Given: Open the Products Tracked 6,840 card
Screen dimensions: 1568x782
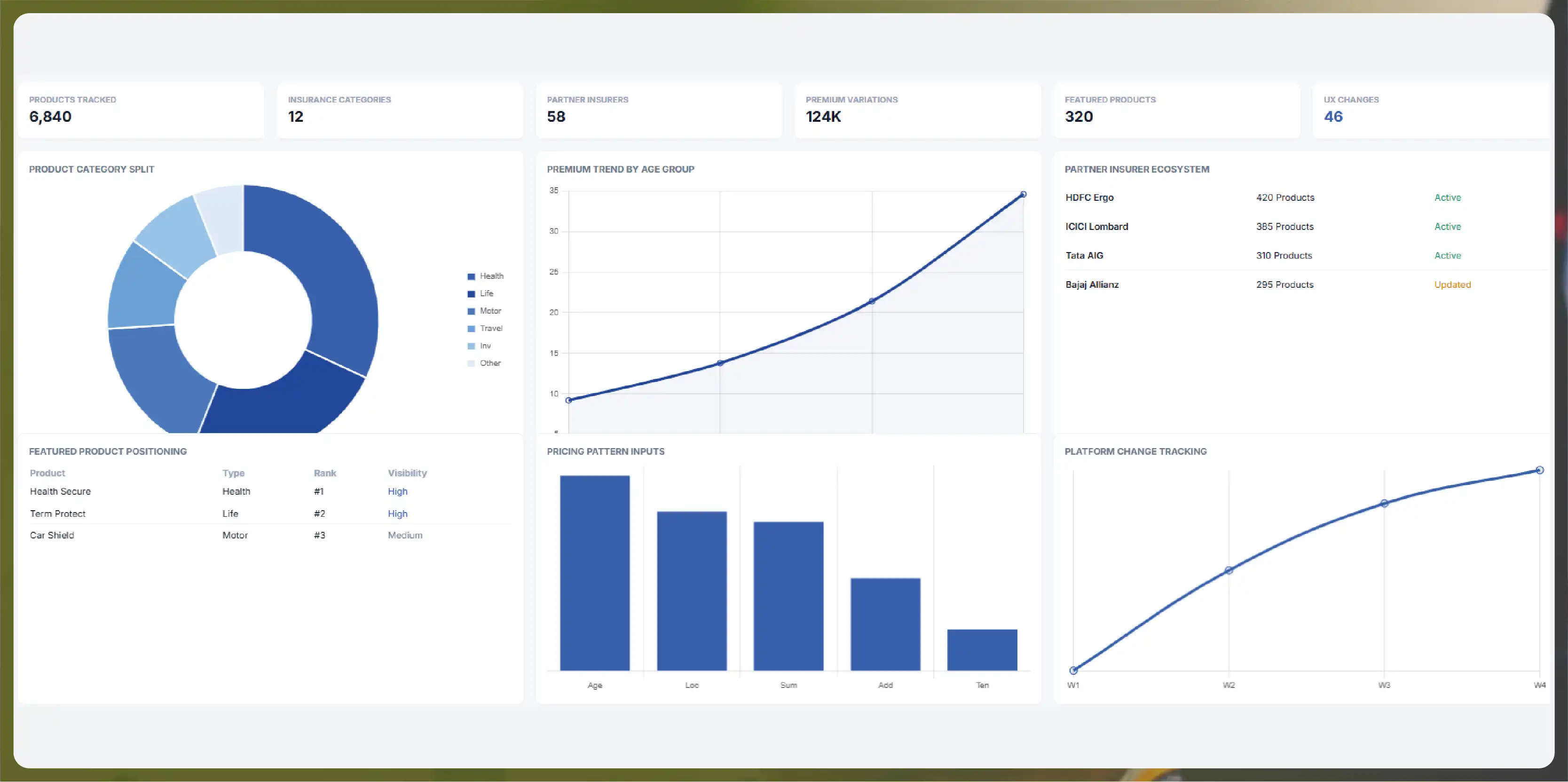Looking at the screenshot, I should 141,110.
